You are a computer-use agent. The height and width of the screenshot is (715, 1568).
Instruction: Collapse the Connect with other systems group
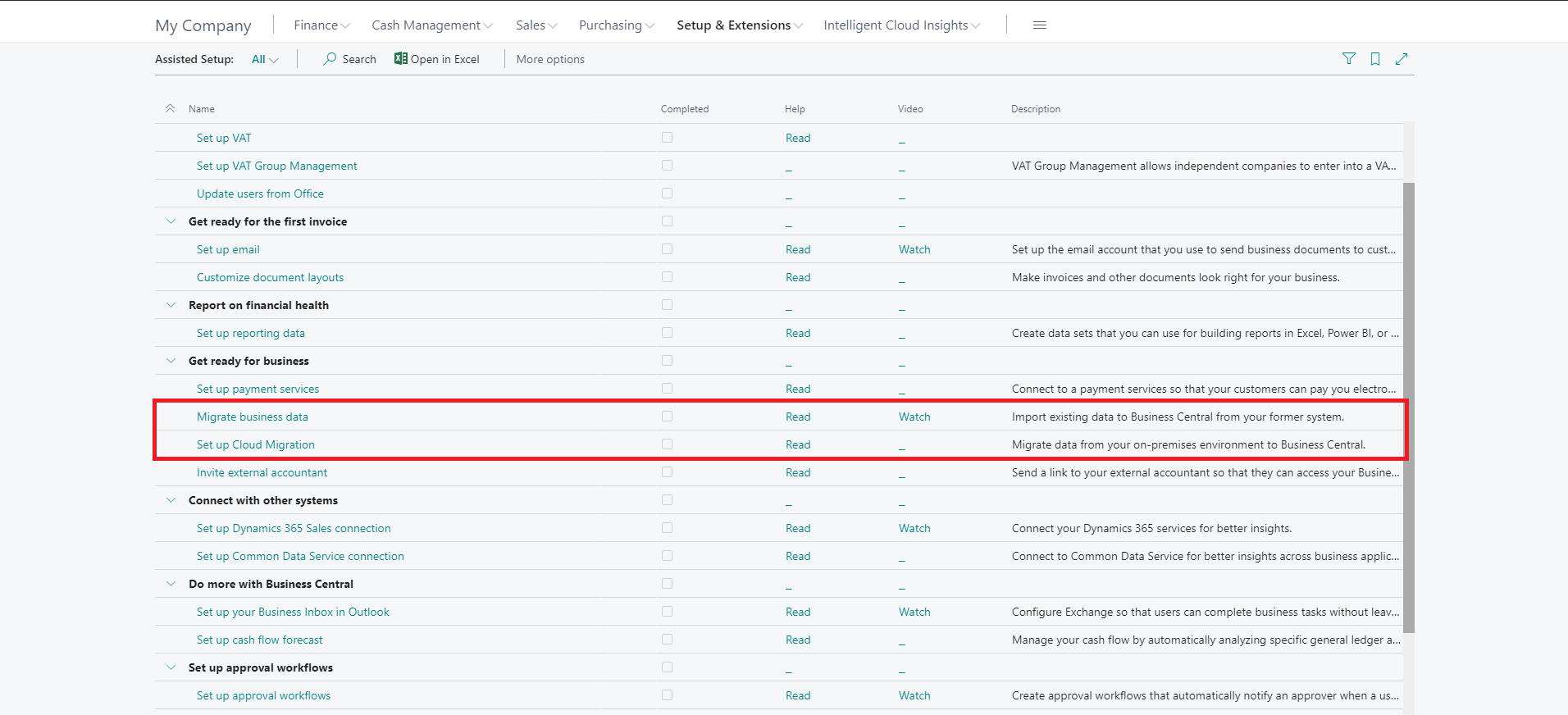tap(171, 500)
